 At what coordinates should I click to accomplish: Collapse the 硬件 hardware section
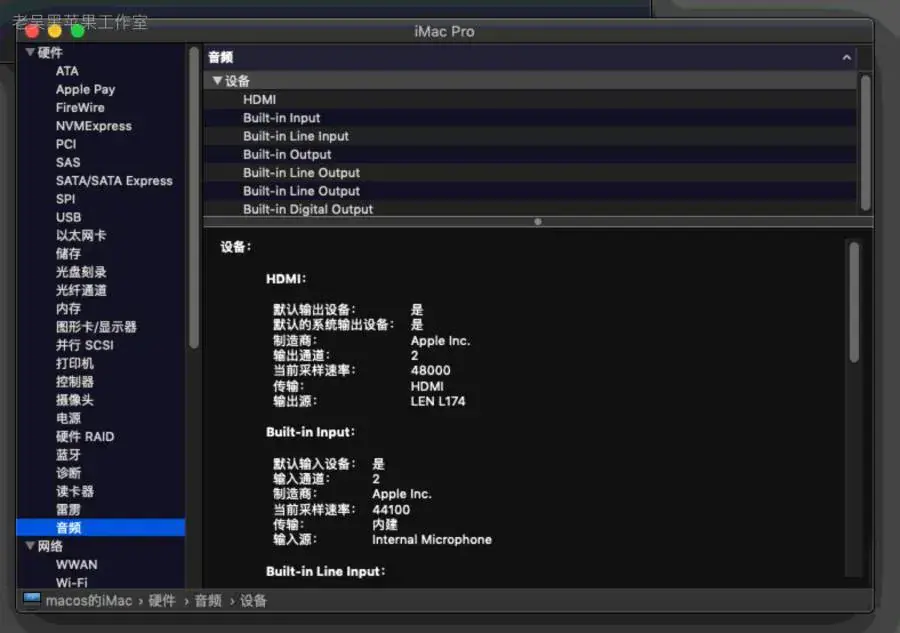[x=30, y=52]
